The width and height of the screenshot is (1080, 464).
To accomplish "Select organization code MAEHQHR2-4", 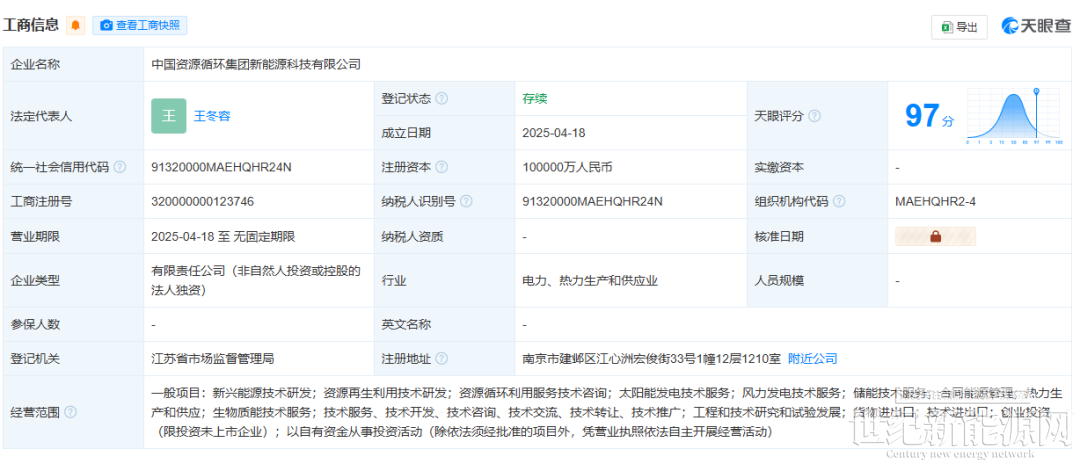I will pyautogui.click(x=935, y=202).
